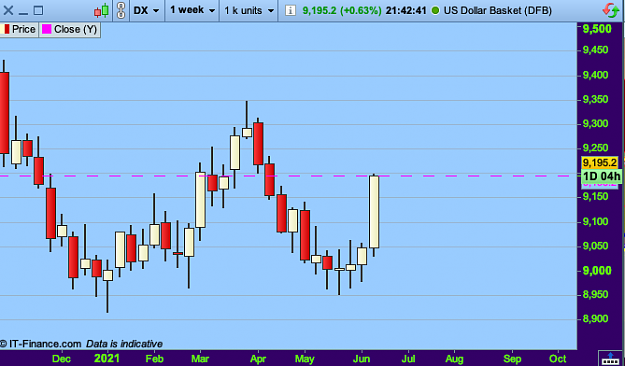Click the Feb label on time axis
625x366 pixels.
pyautogui.click(x=154, y=359)
